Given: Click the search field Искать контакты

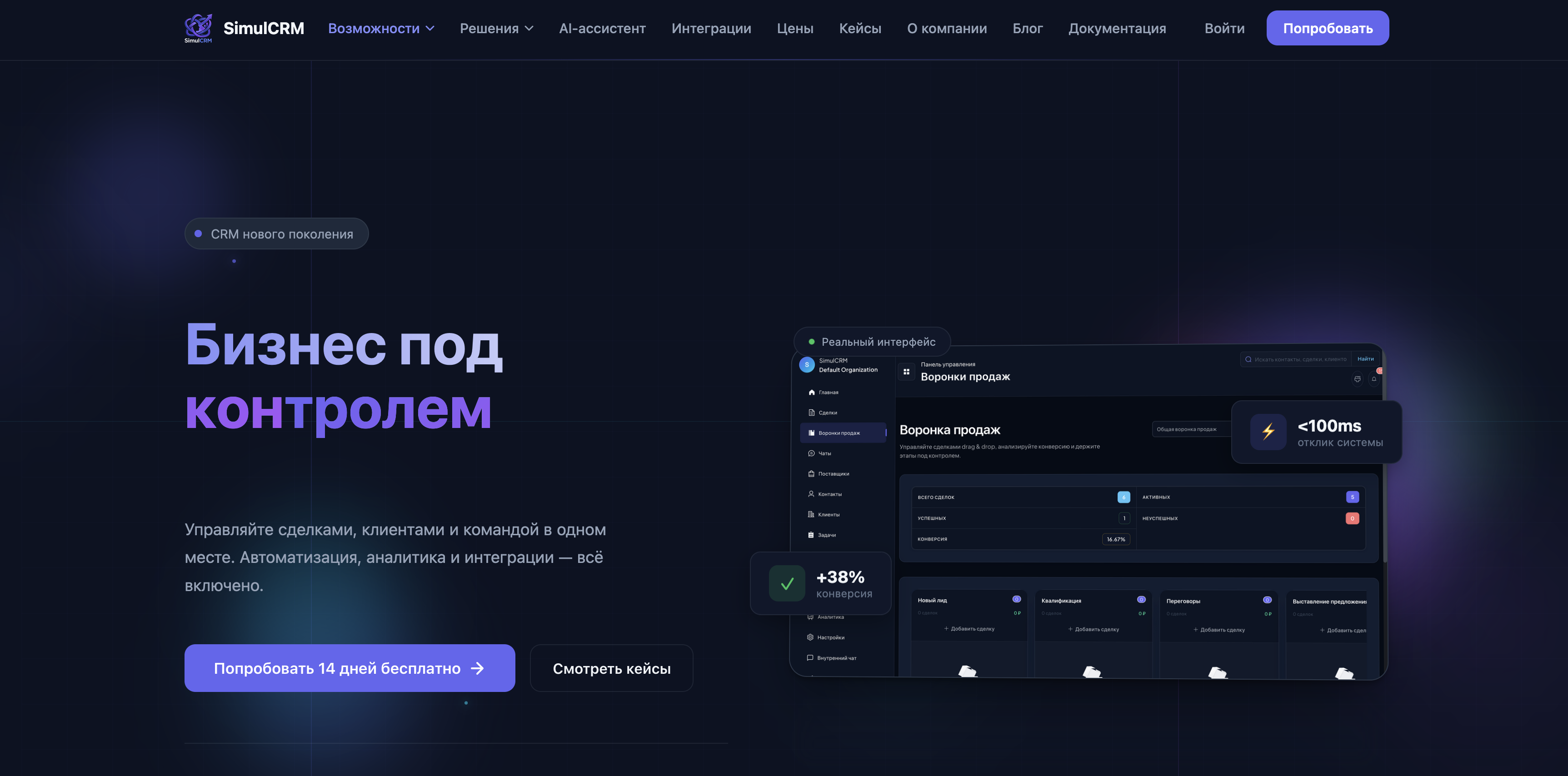Looking at the screenshot, I should point(1295,359).
